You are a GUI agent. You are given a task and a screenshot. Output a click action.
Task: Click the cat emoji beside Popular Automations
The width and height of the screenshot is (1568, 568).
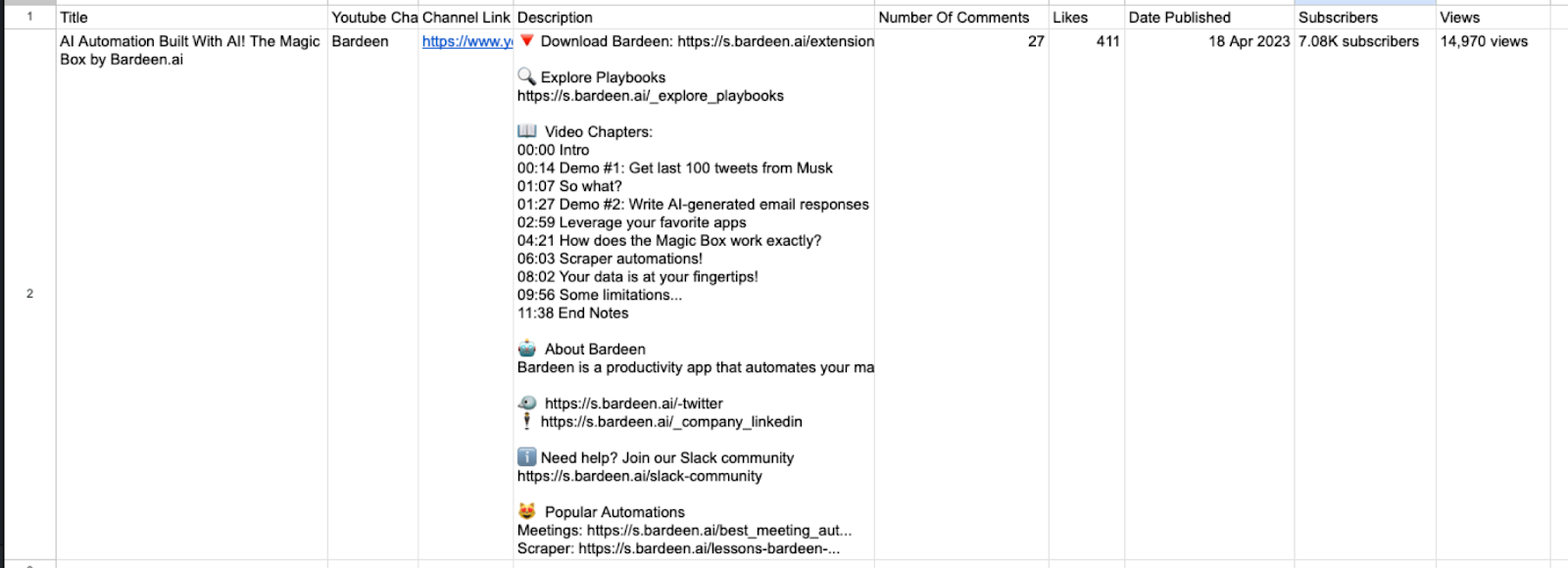tap(527, 511)
